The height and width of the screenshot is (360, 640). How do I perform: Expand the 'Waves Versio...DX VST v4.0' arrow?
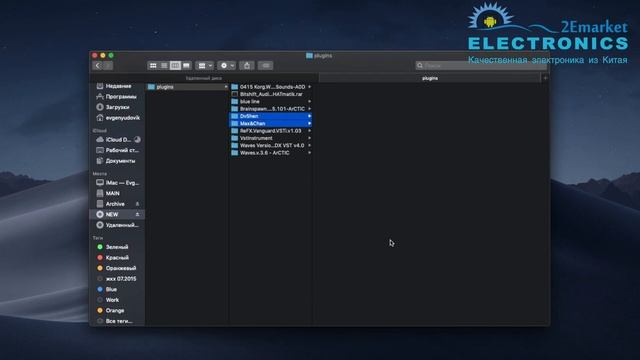(309, 146)
